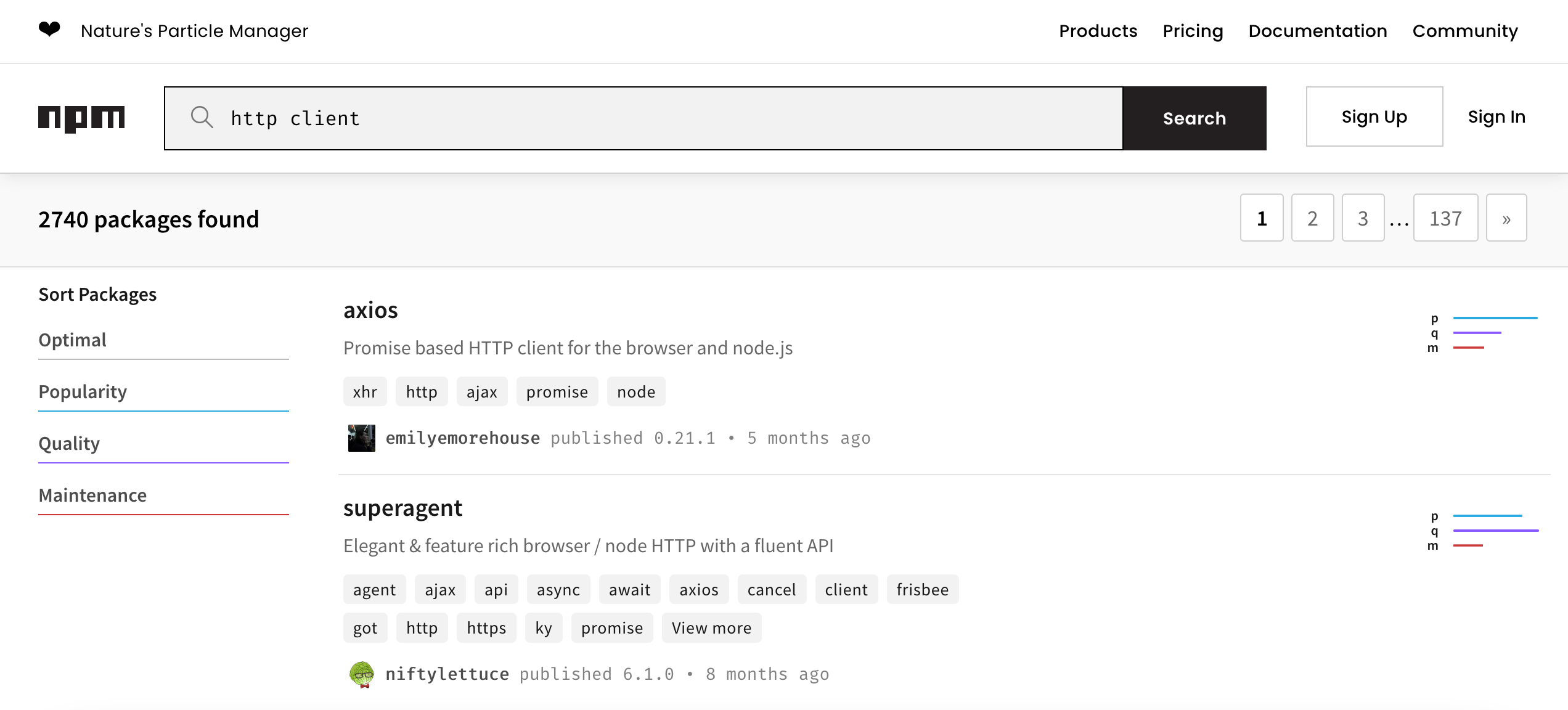Click the axios tag under superagent
The width and height of the screenshot is (1568, 710).
coord(699,590)
